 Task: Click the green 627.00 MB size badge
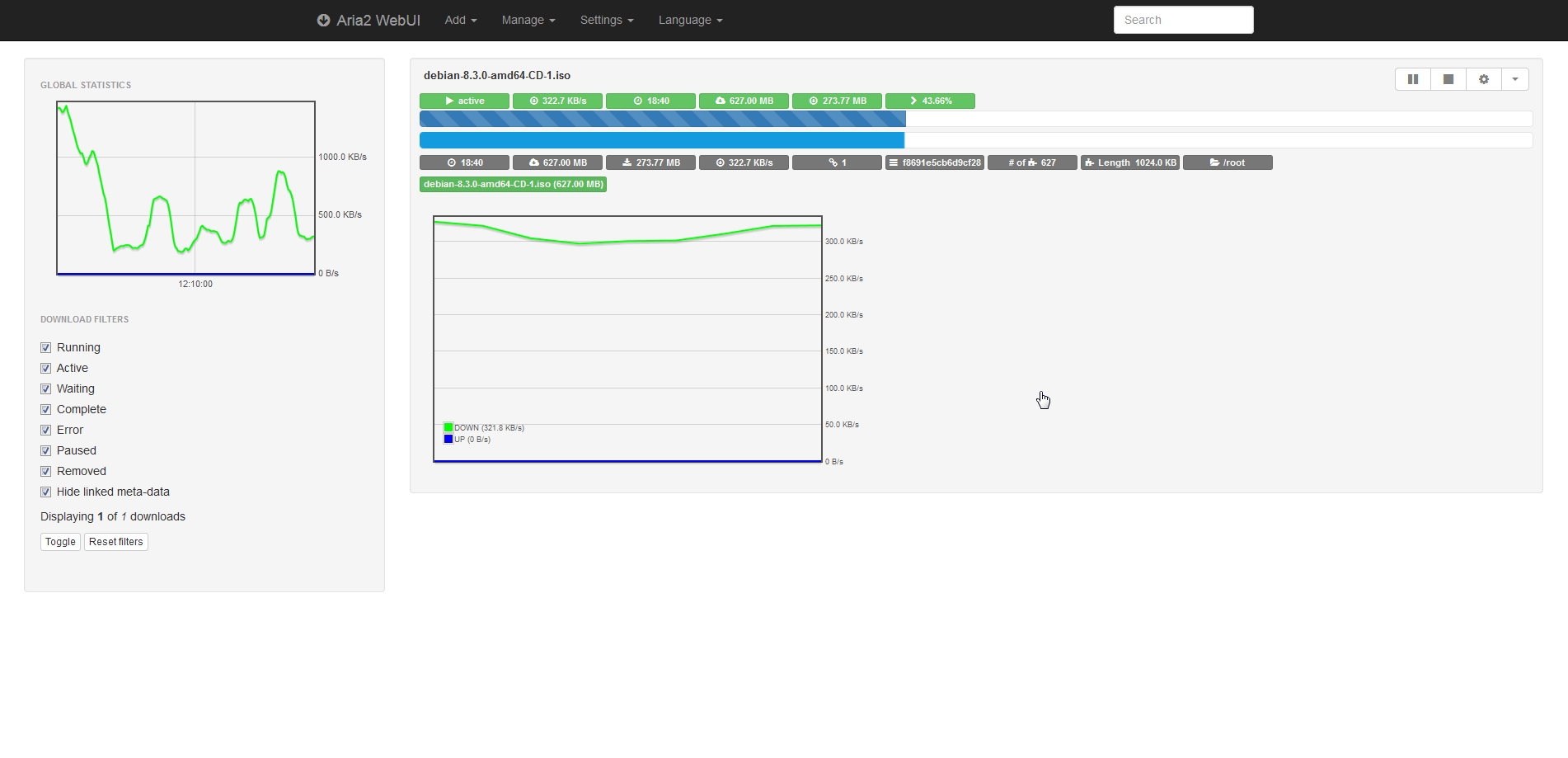point(744,101)
